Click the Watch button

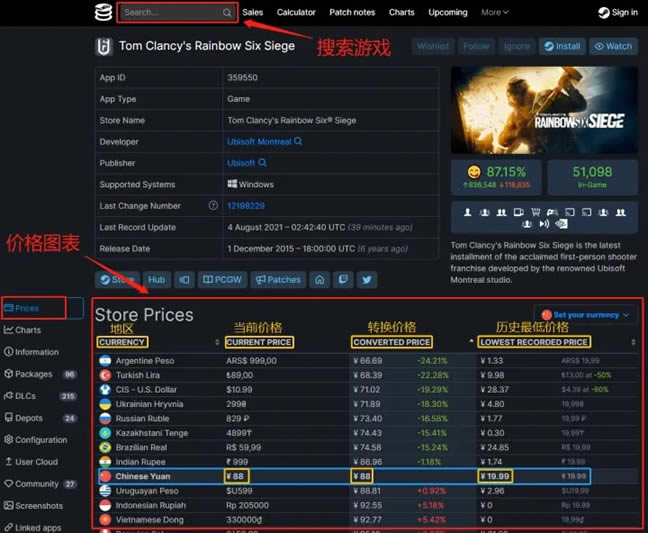[x=613, y=46]
